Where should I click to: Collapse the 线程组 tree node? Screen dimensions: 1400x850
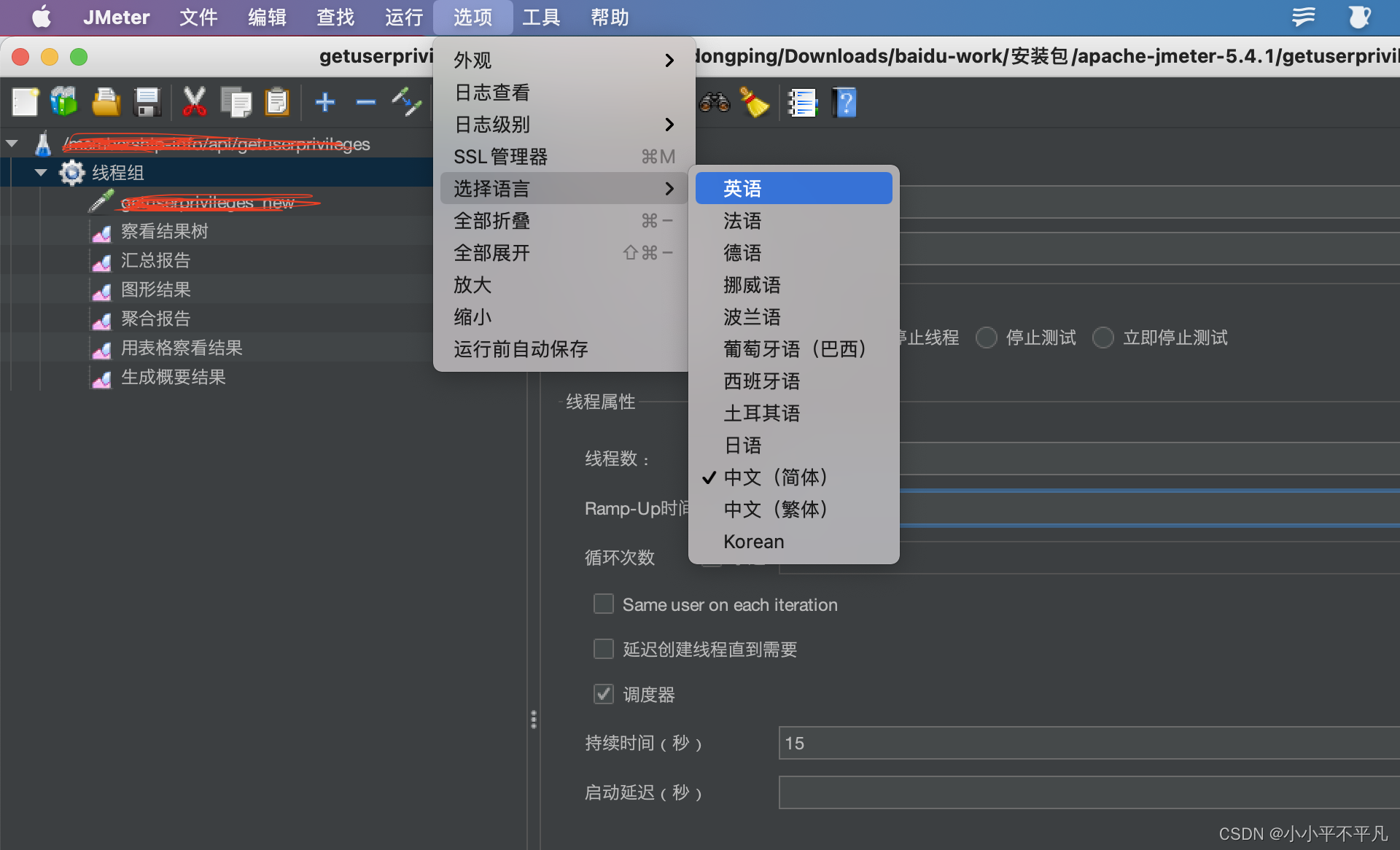point(41,173)
